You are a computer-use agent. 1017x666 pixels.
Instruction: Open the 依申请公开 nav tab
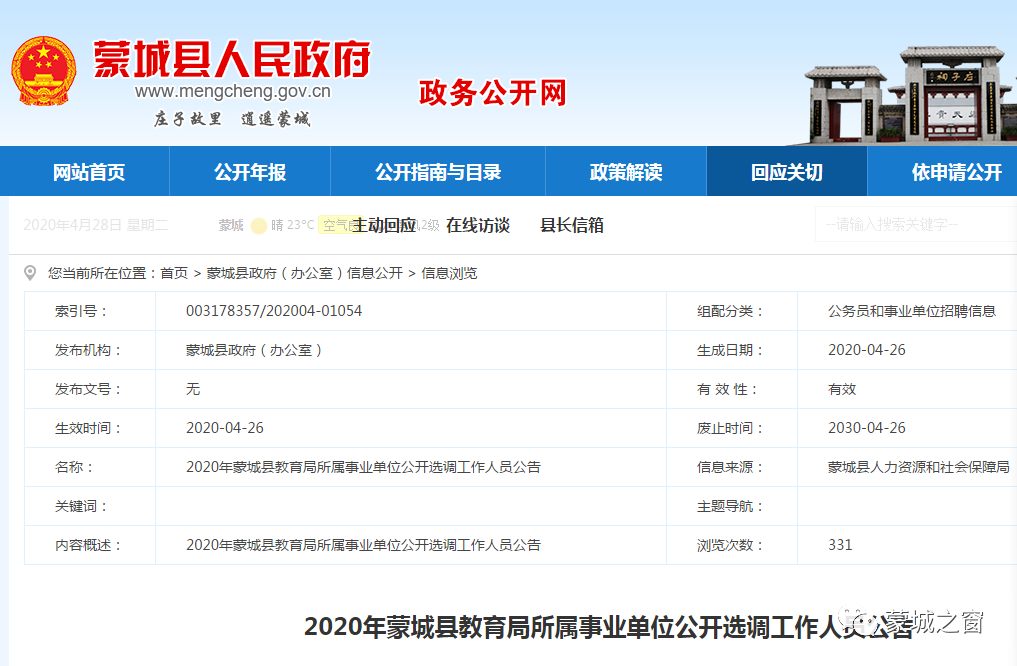click(x=955, y=172)
